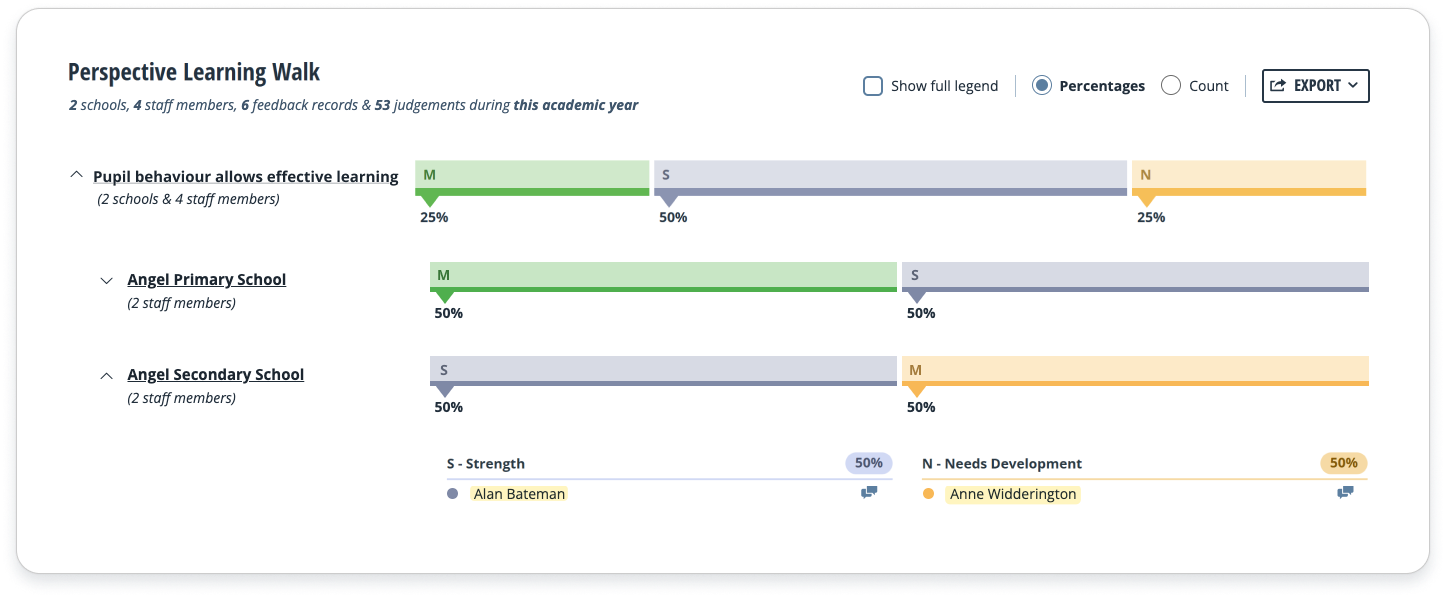The height and width of the screenshot is (598, 1446).
Task: Select the Percentages radio button
Action: [1042, 86]
